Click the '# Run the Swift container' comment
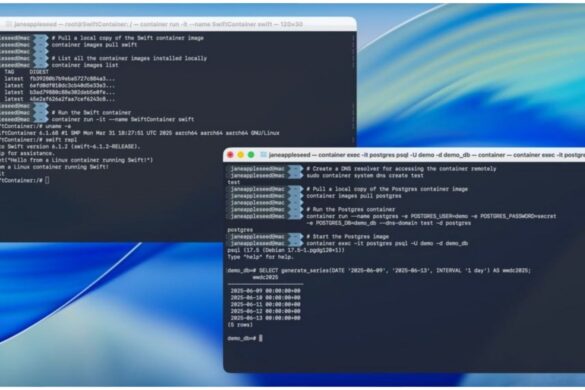 (91, 112)
